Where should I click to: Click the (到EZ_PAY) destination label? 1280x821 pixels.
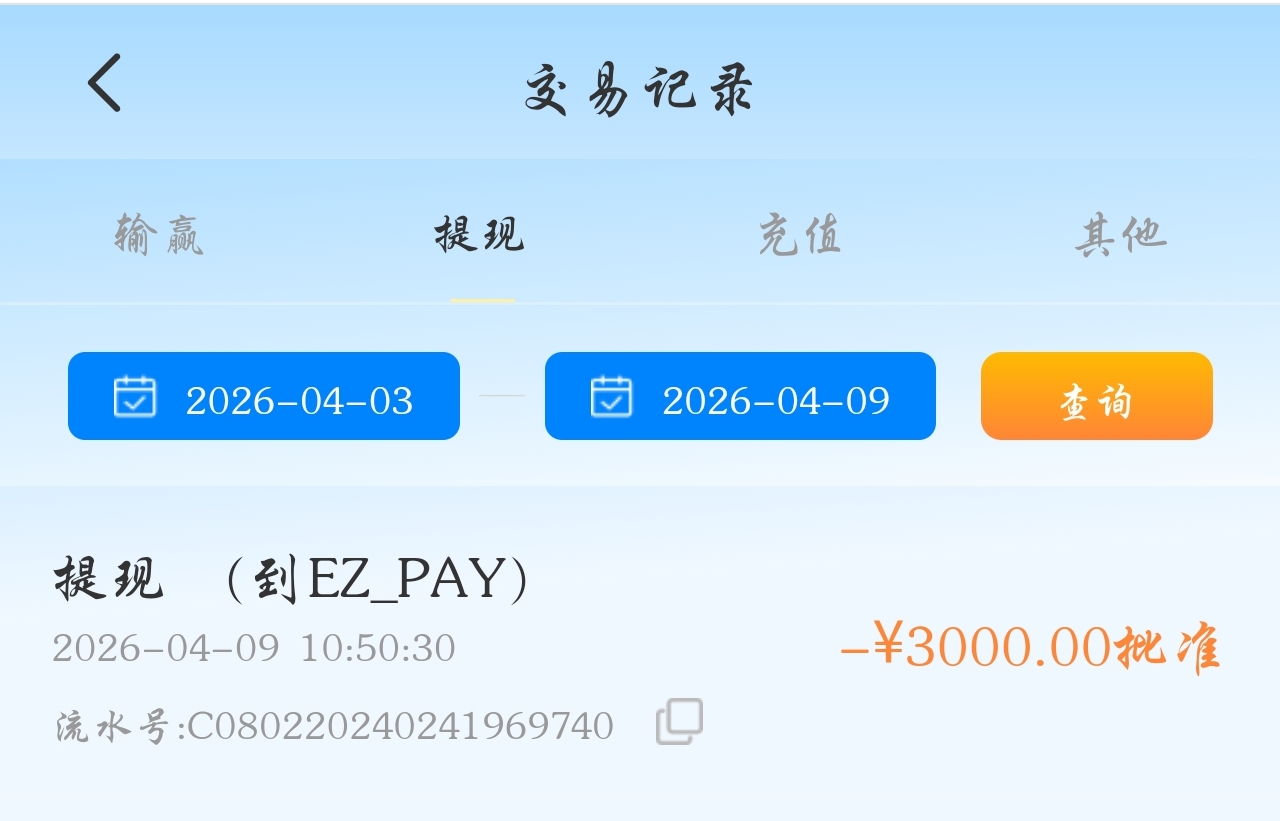coord(377,579)
